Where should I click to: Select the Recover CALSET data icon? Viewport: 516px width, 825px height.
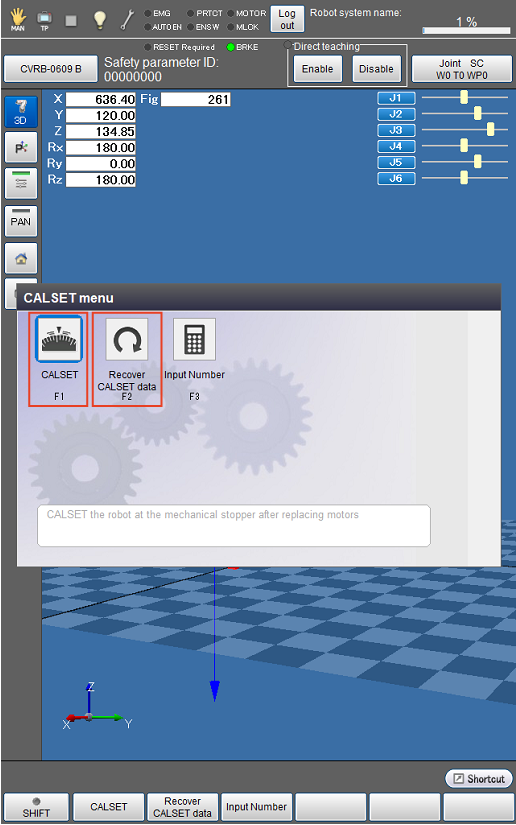(127, 339)
